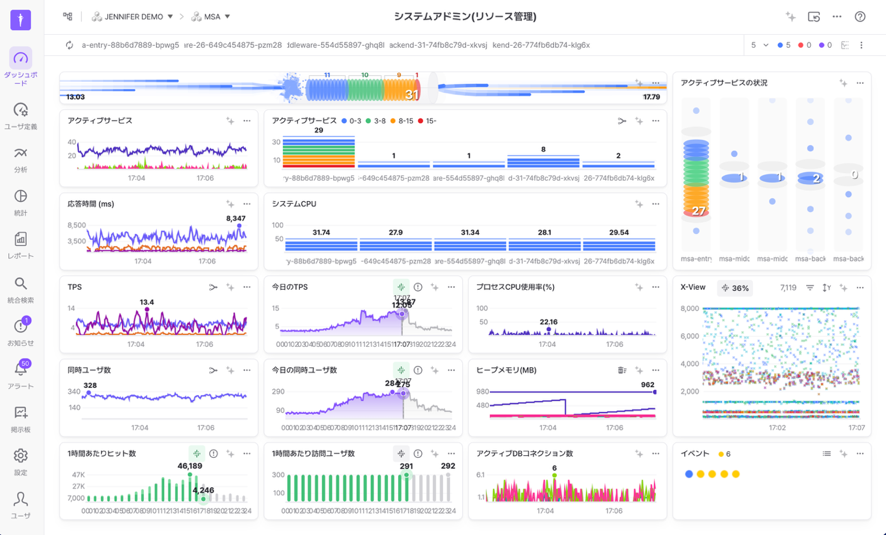
Task: Expand the JENNIFER DEMO dropdown
Action: point(133,17)
